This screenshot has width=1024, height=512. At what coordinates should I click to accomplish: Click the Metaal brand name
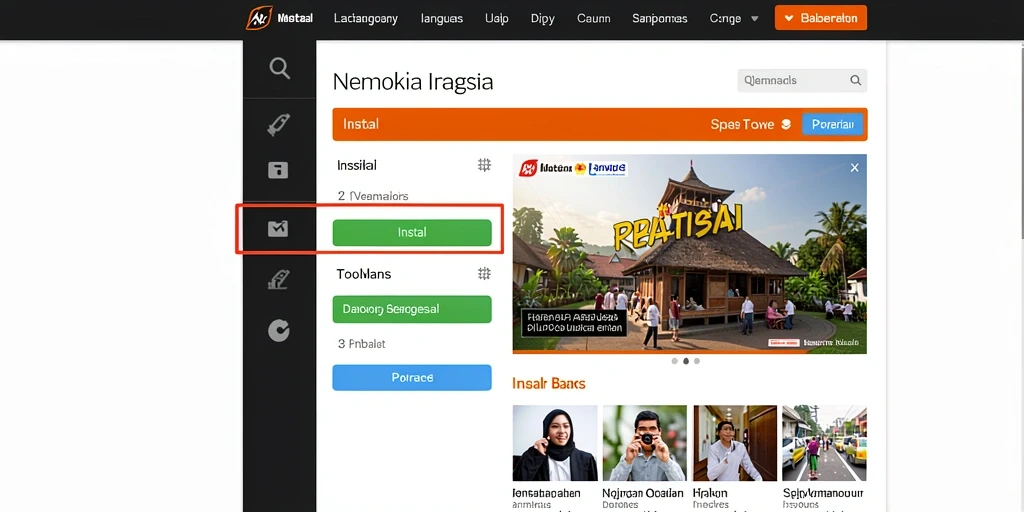click(x=295, y=18)
